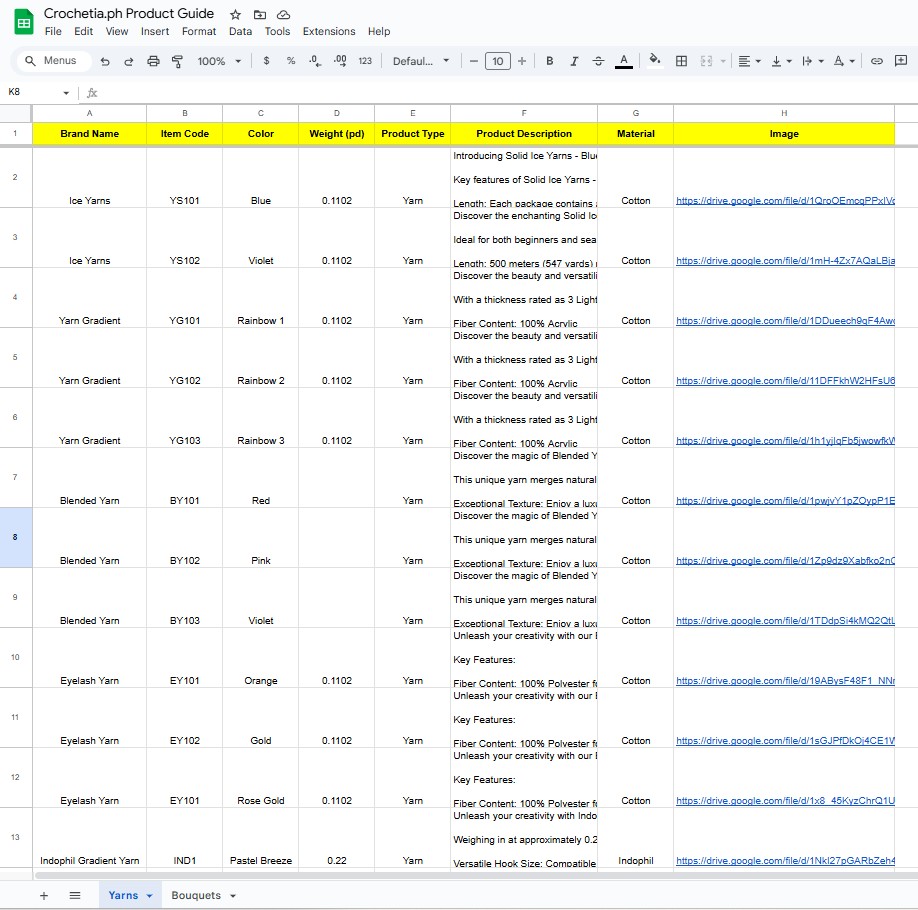Open the Data menu
The image size is (918, 910).
[x=240, y=31]
